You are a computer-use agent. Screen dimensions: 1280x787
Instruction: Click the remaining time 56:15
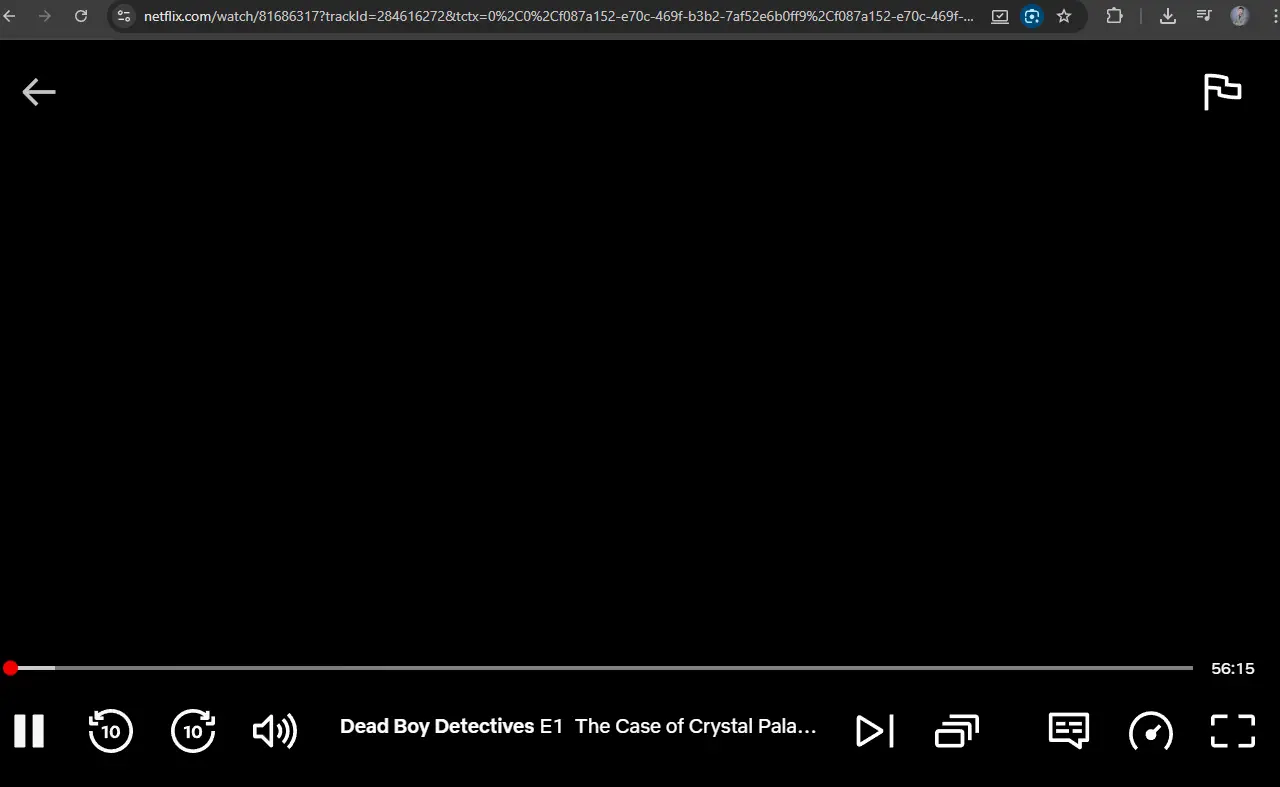coord(1233,668)
